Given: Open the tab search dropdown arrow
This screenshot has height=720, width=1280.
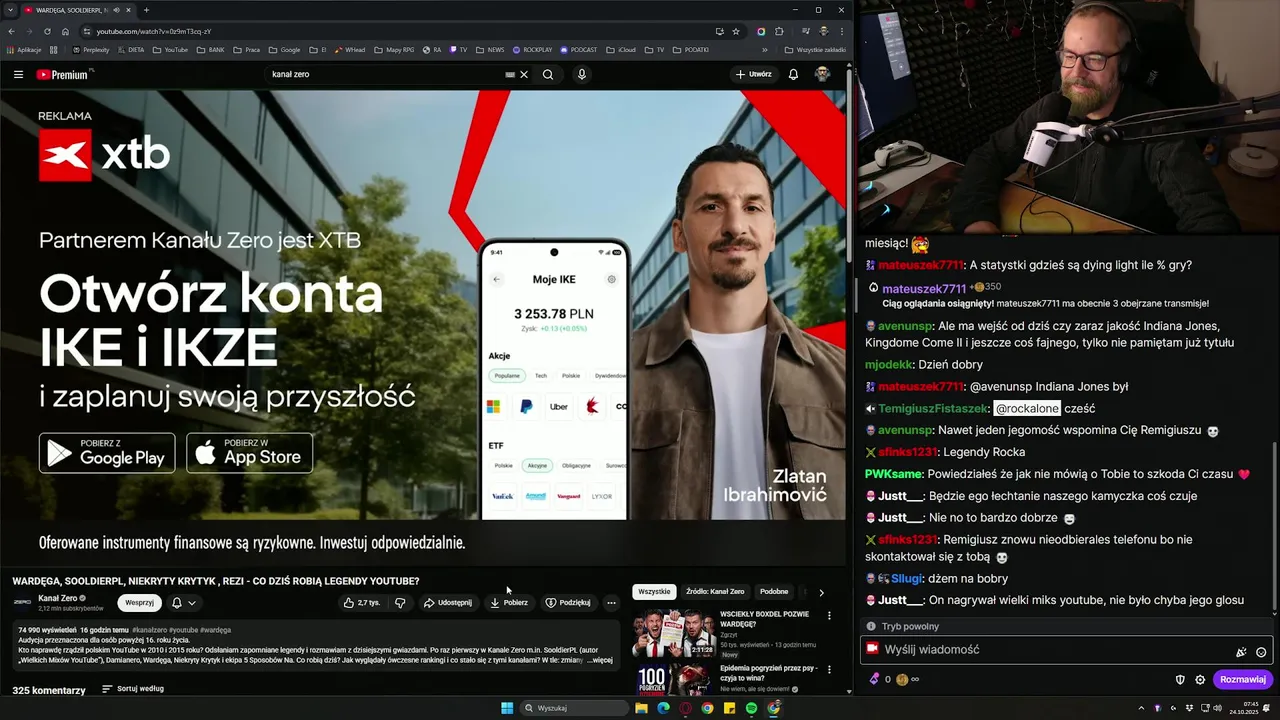Looking at the screenshot, I should (9, 10).
